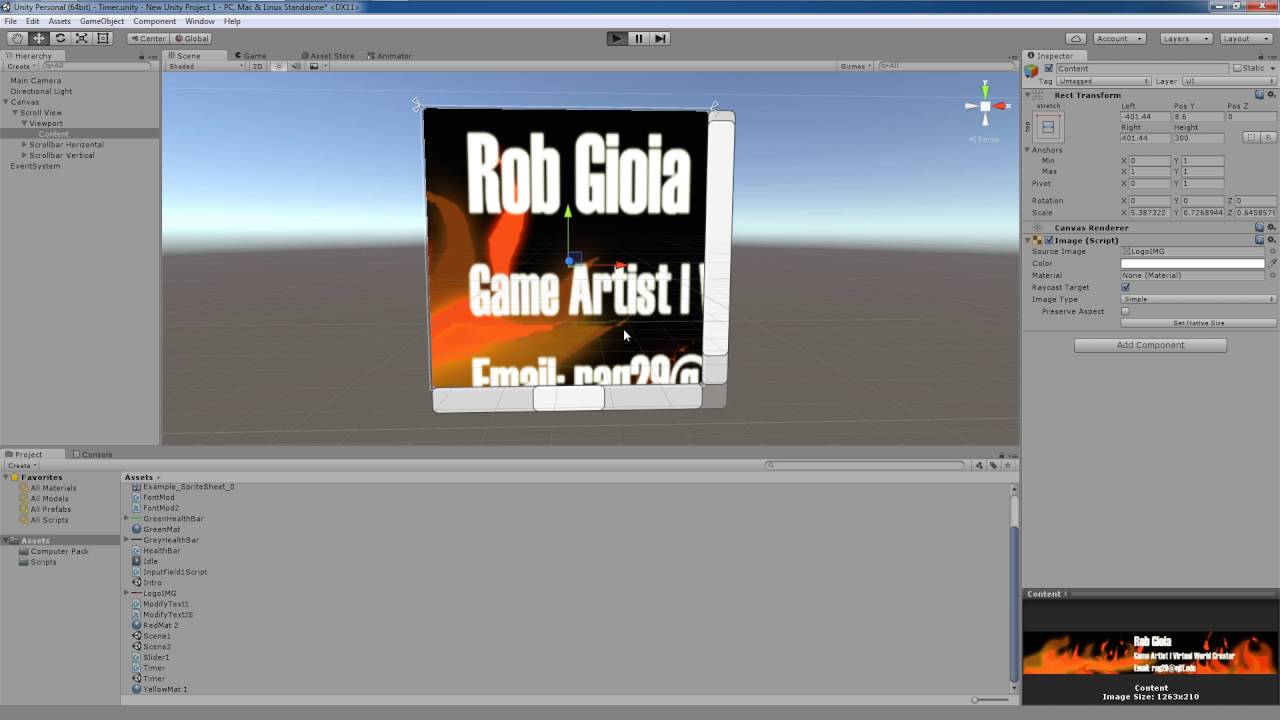Enable the Preserve Aspect checkbox
The image size is (1280, 720).
click(1125, 311)
